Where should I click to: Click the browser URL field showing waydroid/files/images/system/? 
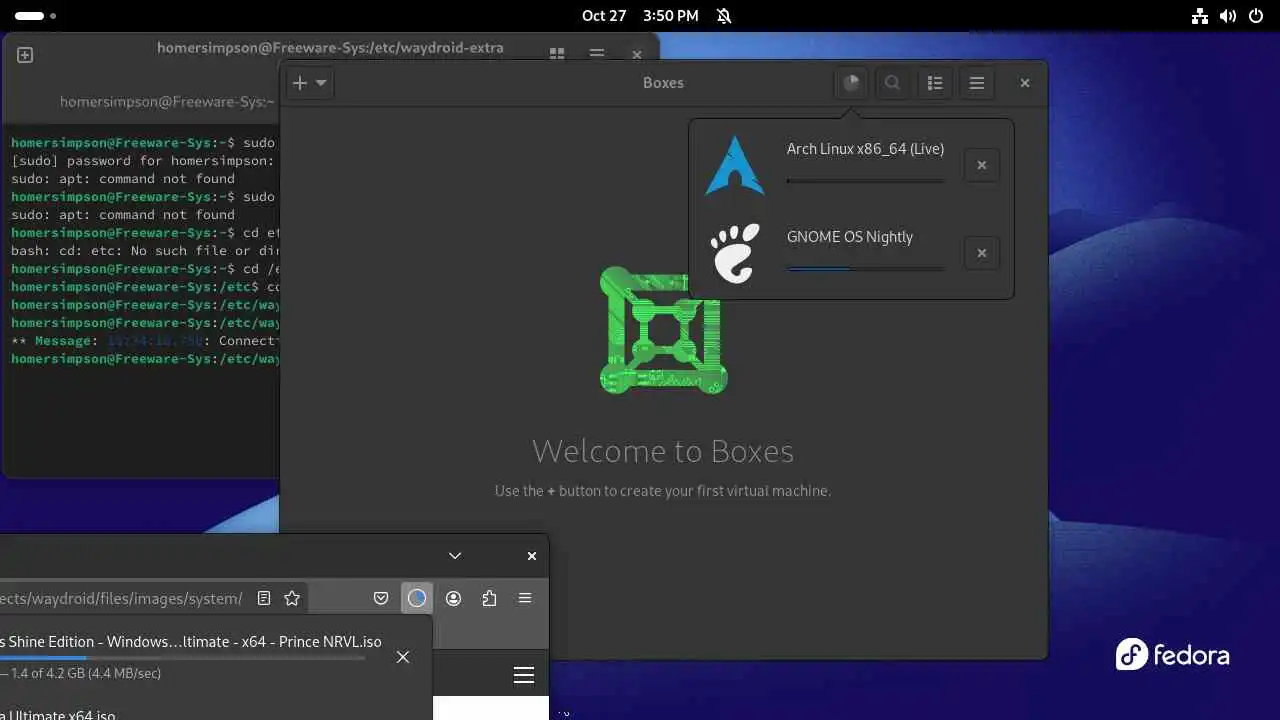(x=120, y=598)
